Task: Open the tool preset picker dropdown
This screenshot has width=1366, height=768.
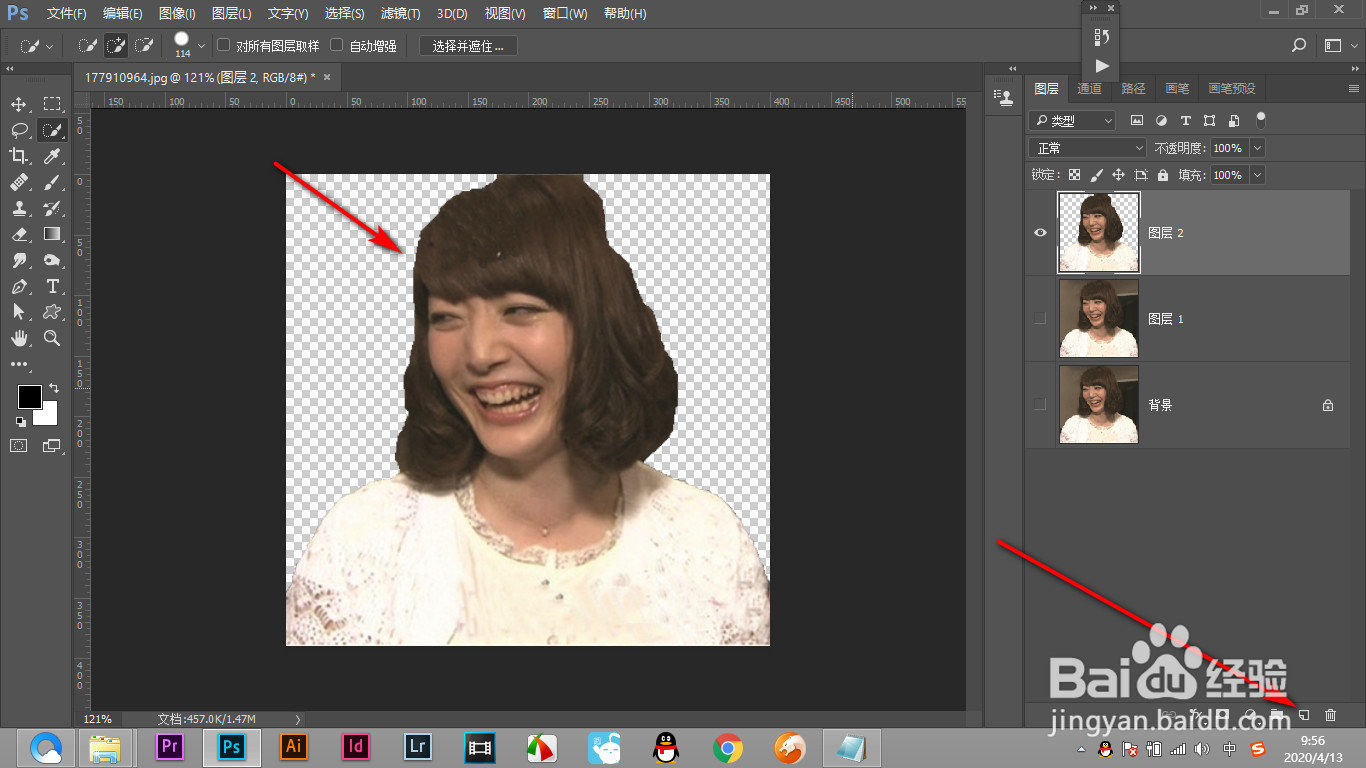Action: coord(39,45)
